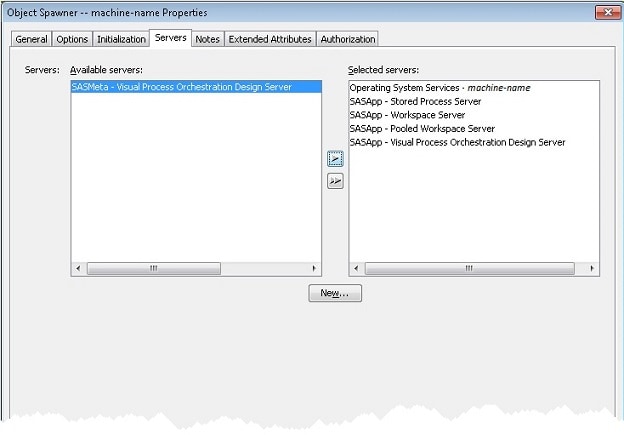Click right arrow of Selected servers scrollbar
The width and height of the screenshot is (624, 435).
tap(592, 268)
